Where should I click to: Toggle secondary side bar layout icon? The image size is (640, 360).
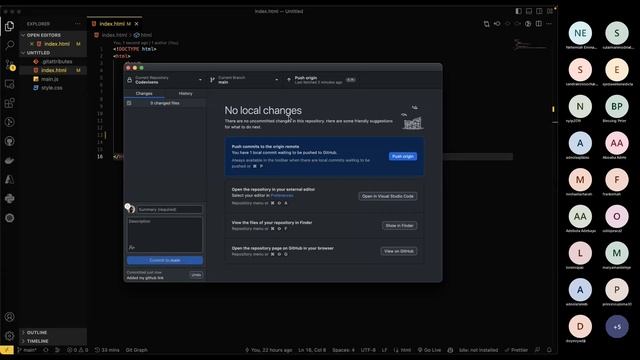tap(539, 11)
